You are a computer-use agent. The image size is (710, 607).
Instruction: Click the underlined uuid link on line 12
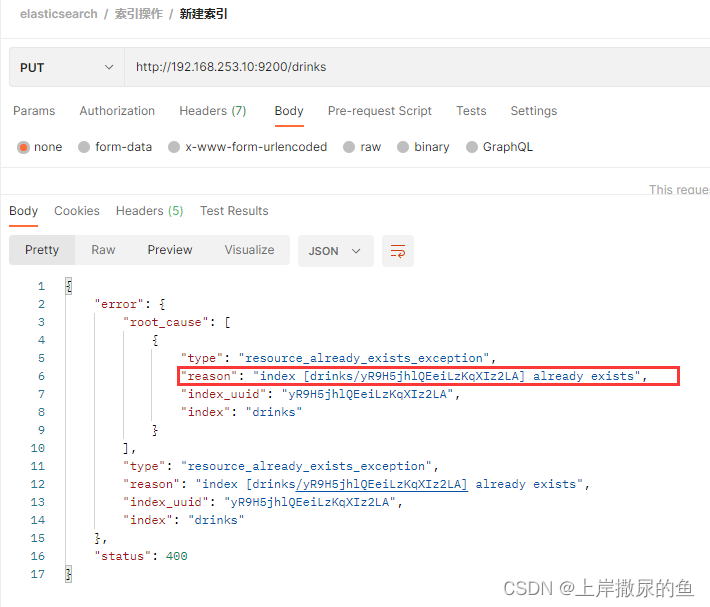381,484
